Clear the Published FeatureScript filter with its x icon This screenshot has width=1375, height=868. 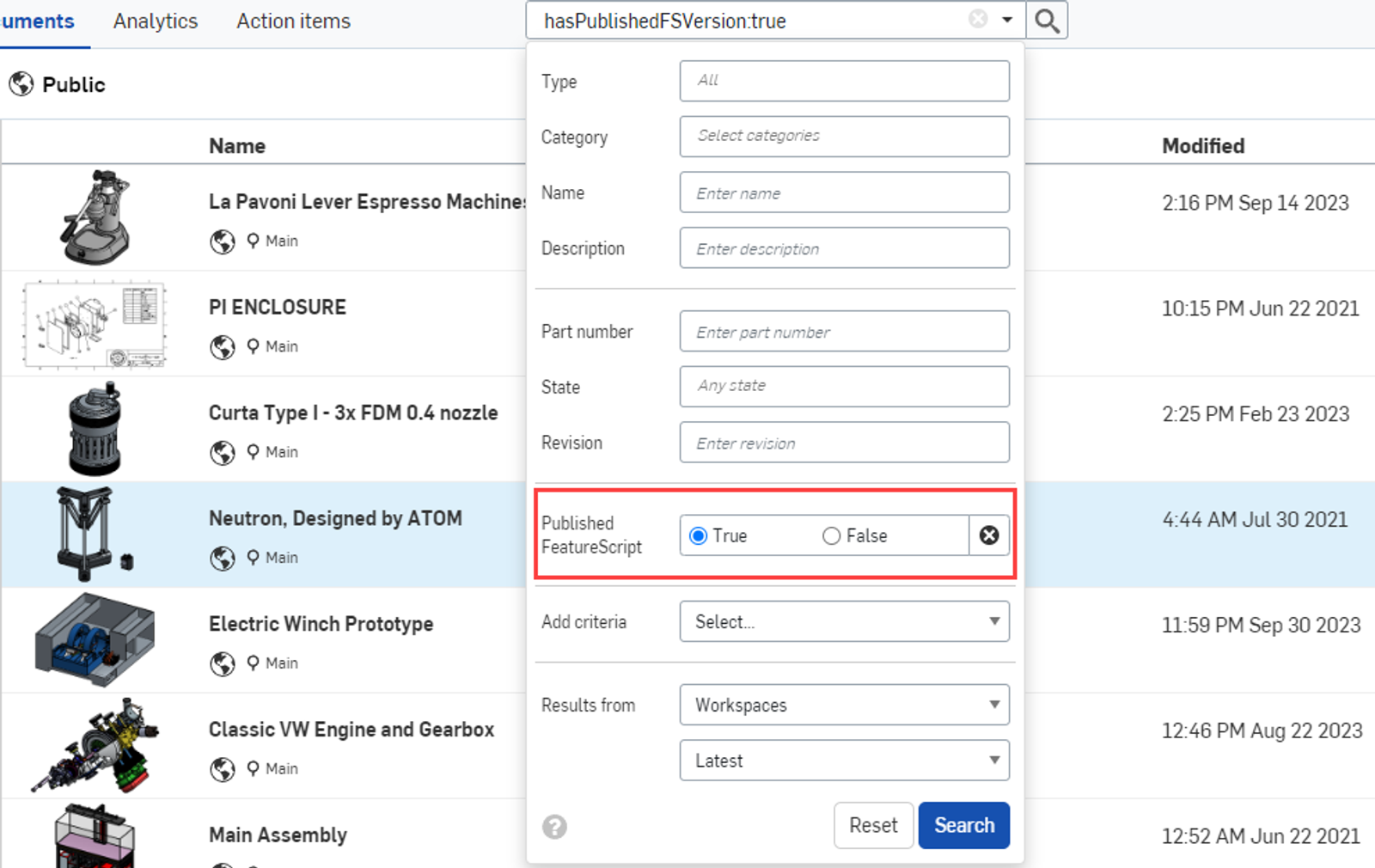tap(989, 535)
